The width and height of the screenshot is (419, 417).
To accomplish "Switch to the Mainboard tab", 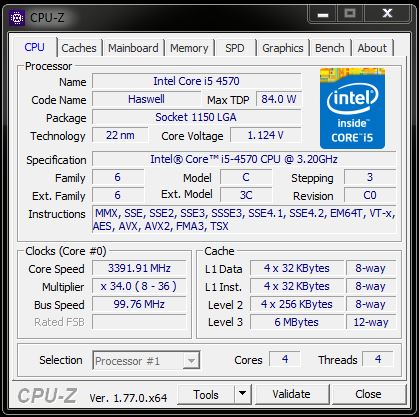I will 133,48.
